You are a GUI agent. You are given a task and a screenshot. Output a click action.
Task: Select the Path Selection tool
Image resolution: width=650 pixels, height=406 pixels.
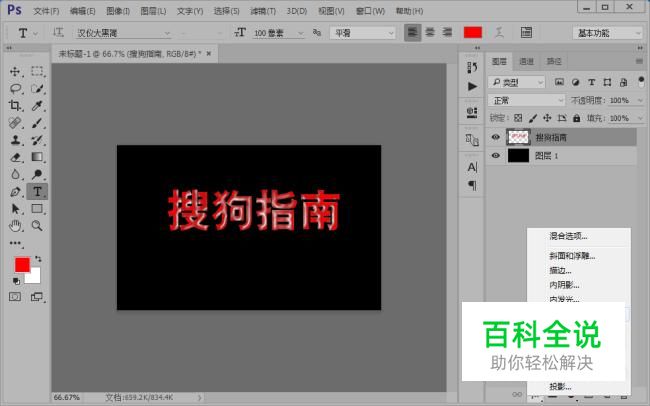click(x=15, y=209)
